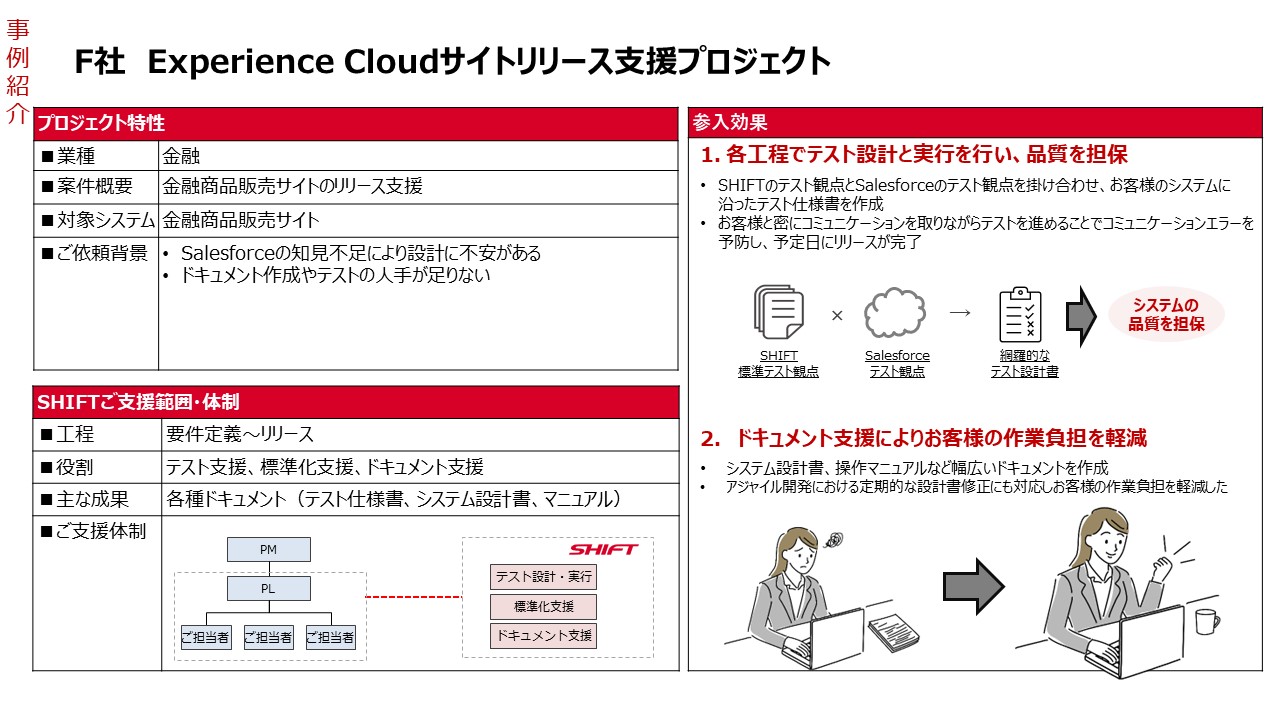Click the 標準化支援 box

click(543, 606)
